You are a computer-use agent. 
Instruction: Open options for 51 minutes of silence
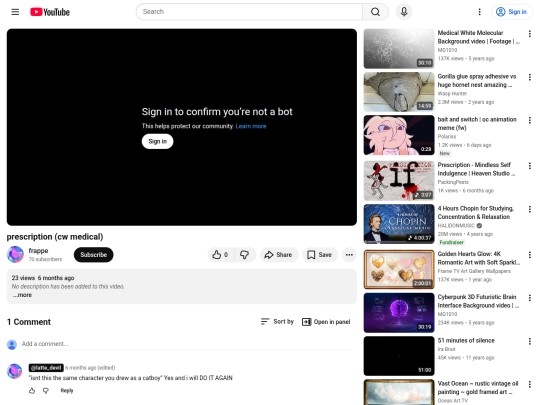530,341
